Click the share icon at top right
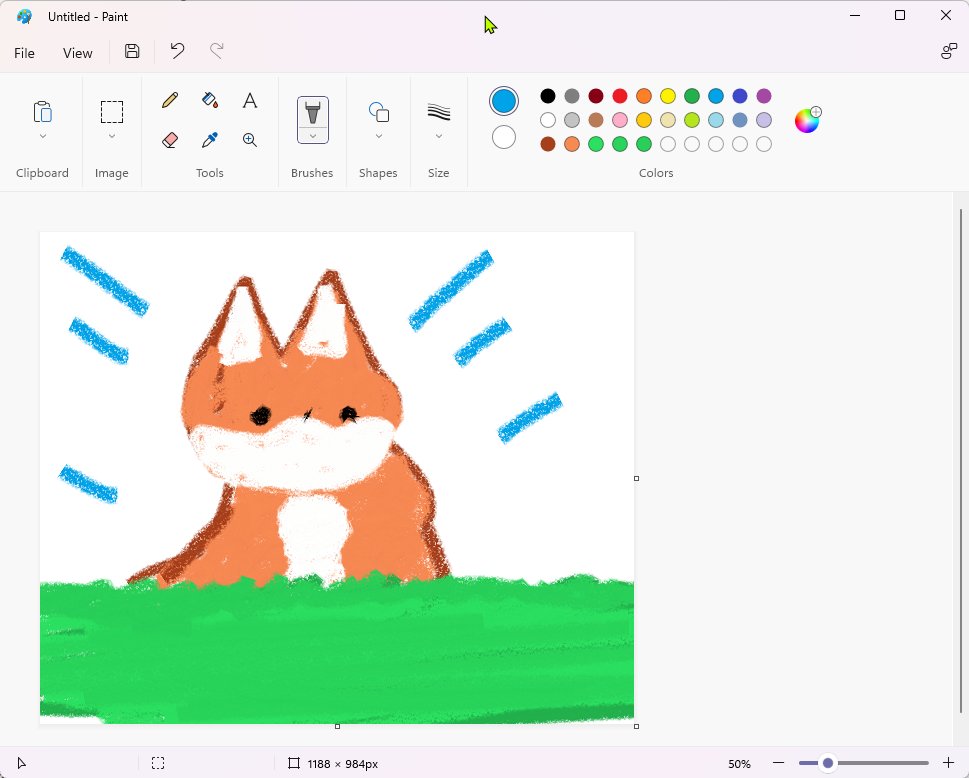 (949, 51)
